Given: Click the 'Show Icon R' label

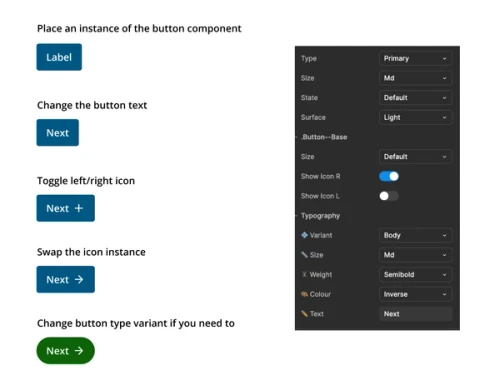Looking at the screenshot, I should coord(320,176).
